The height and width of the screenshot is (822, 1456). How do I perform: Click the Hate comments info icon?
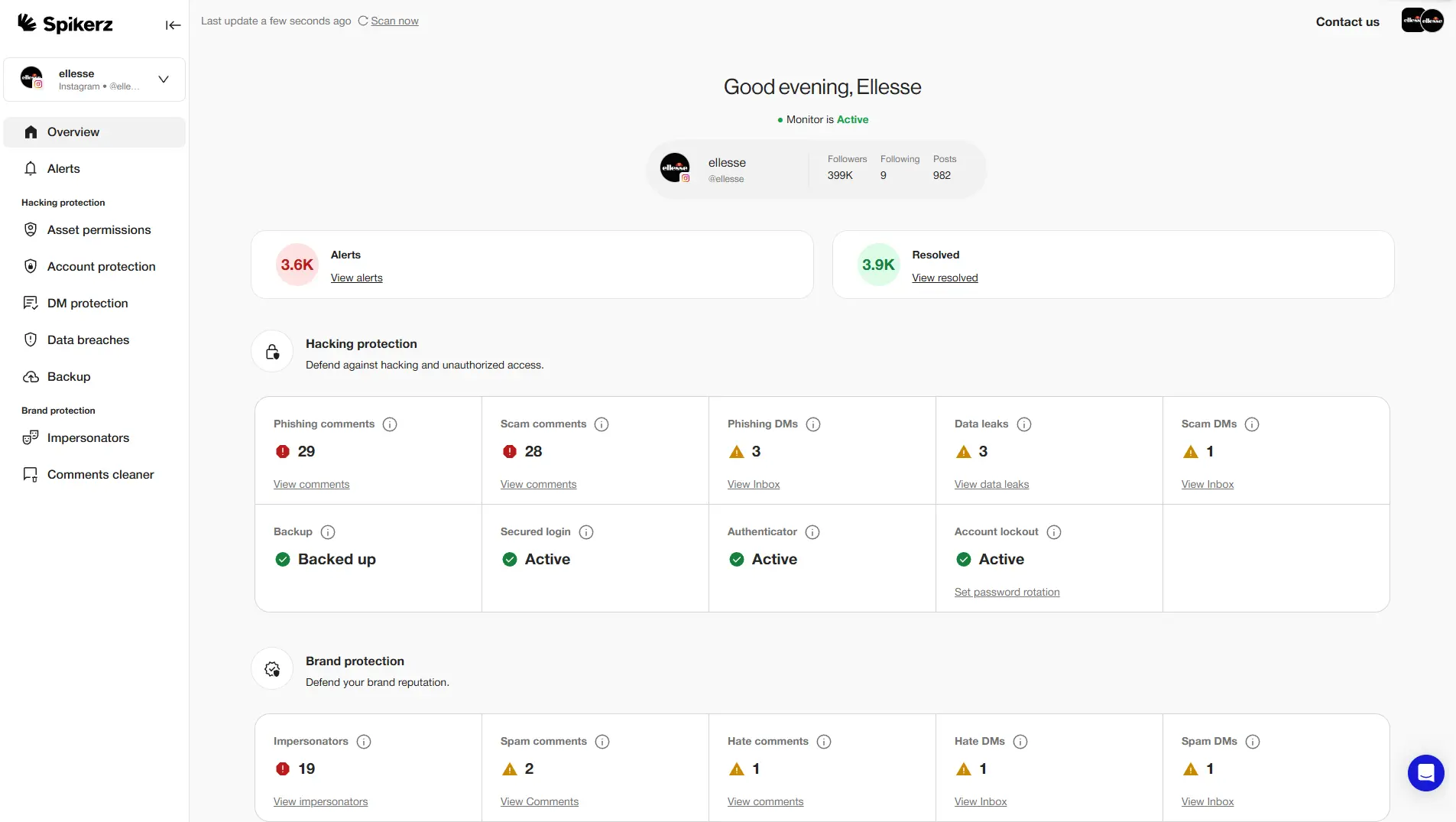pyautogui.click(x=824, y=742)
